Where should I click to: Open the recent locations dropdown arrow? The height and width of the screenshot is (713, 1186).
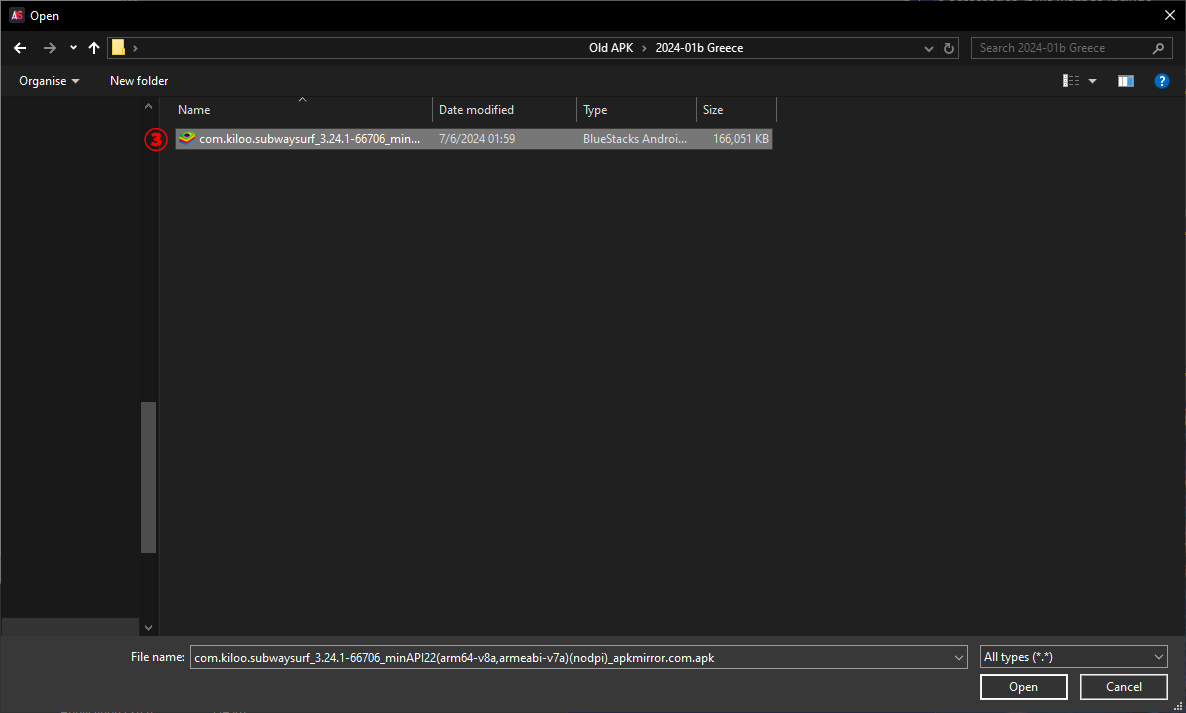click(73, 48)
